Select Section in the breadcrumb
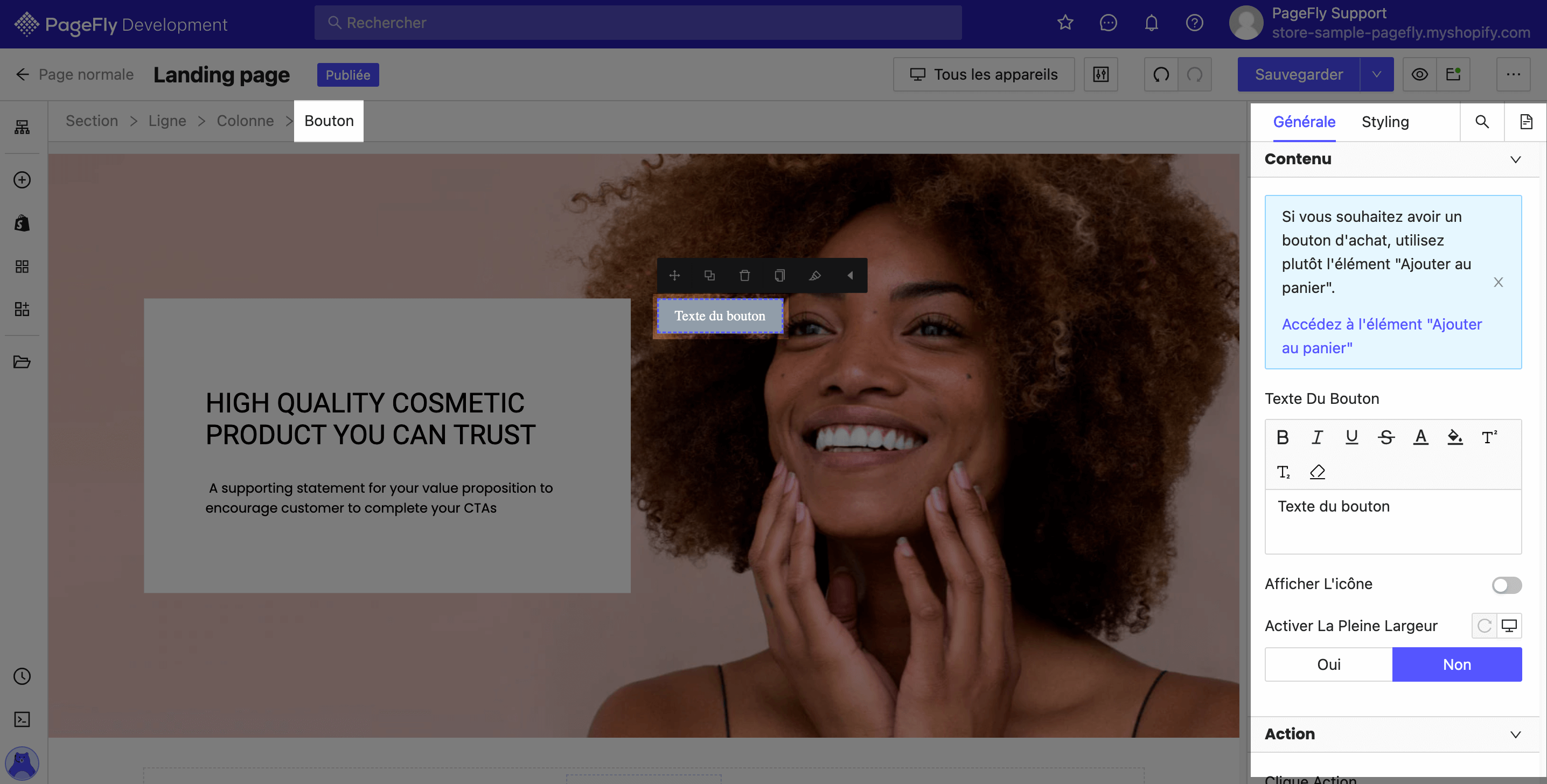 tap(92, 121)
